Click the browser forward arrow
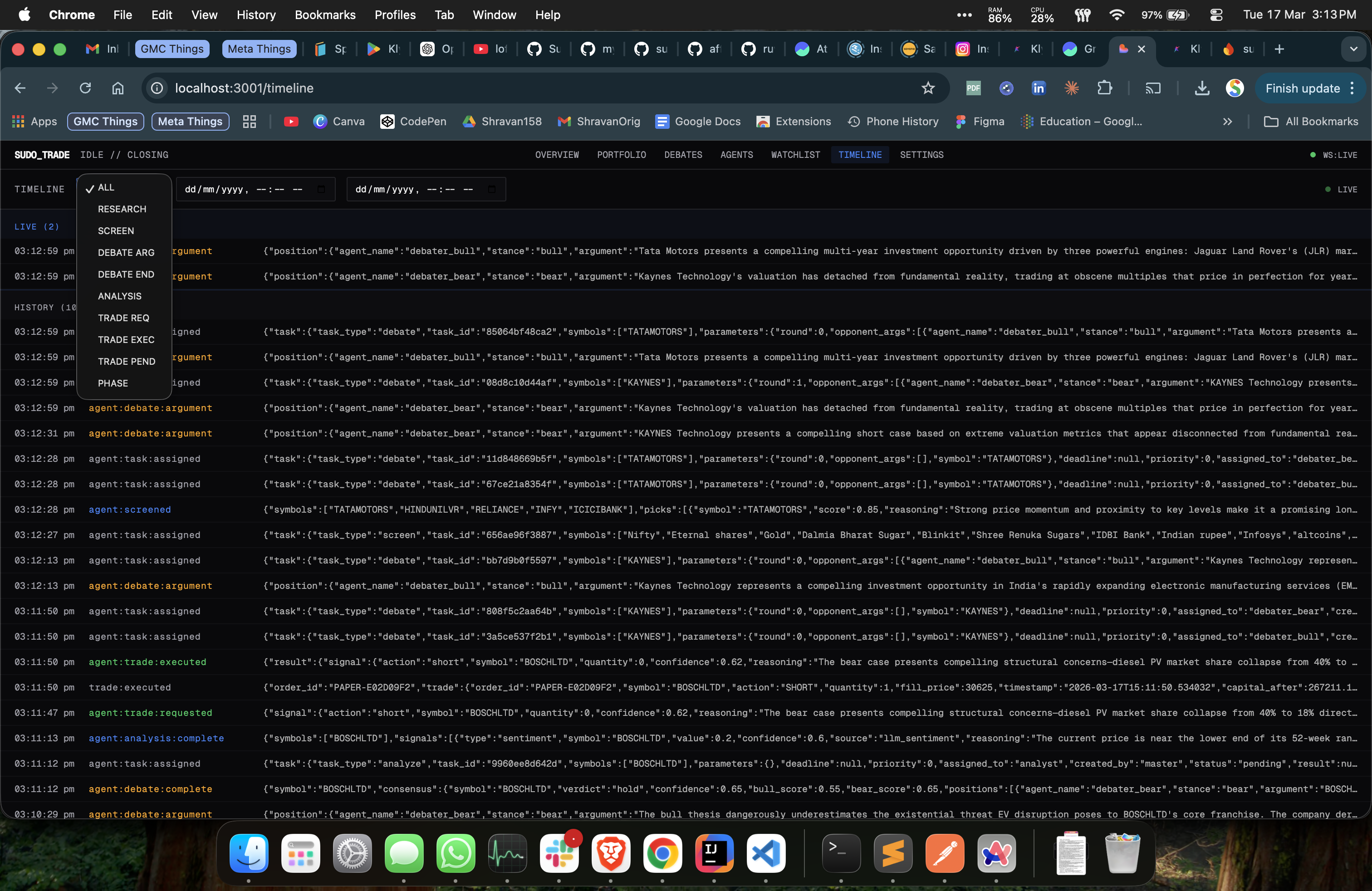The image size is (1372, 891). (x=53, y=88)
